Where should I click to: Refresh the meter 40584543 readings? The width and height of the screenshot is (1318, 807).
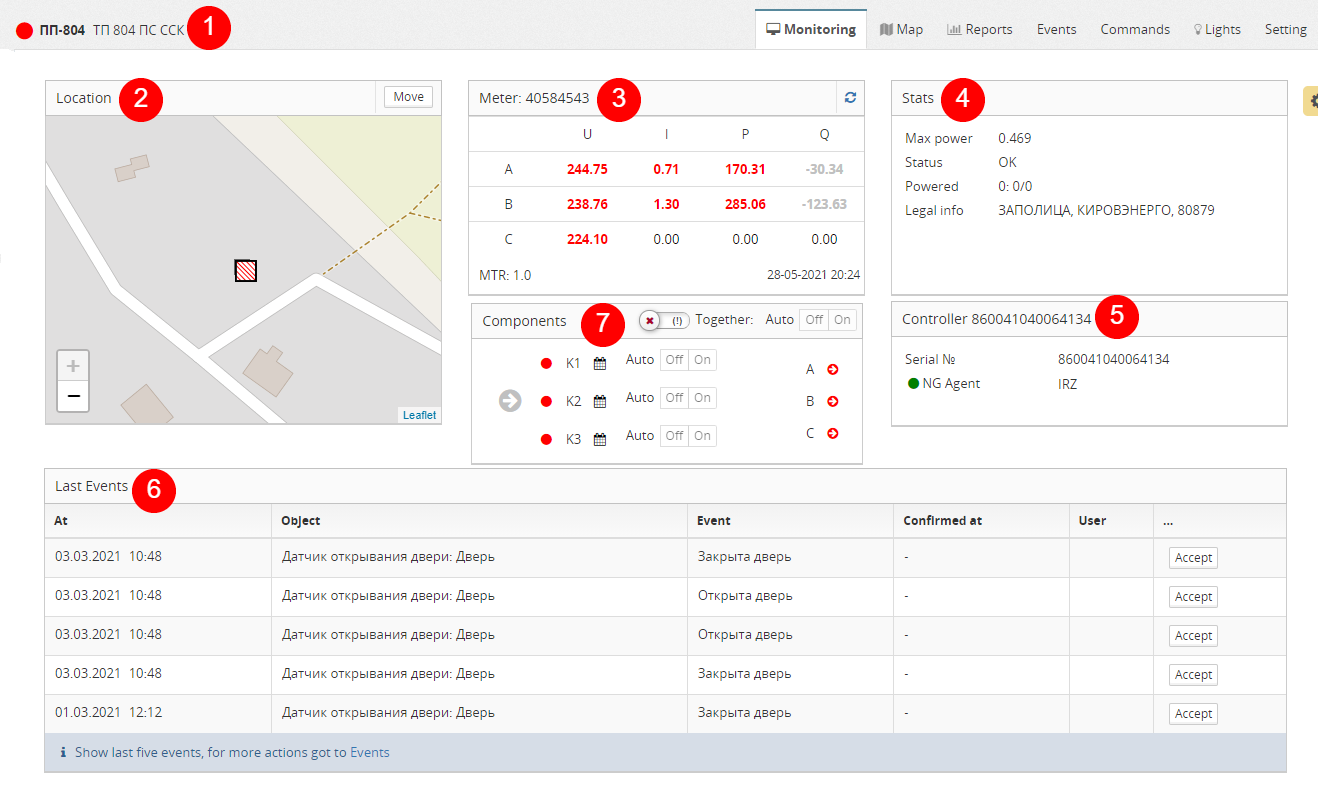click(850, 98)
